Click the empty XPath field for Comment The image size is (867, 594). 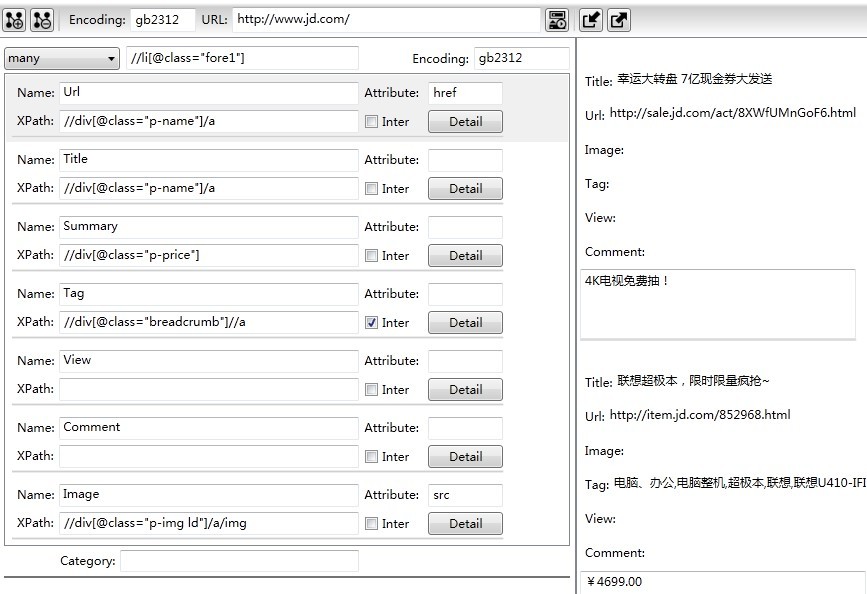point(208,456)
